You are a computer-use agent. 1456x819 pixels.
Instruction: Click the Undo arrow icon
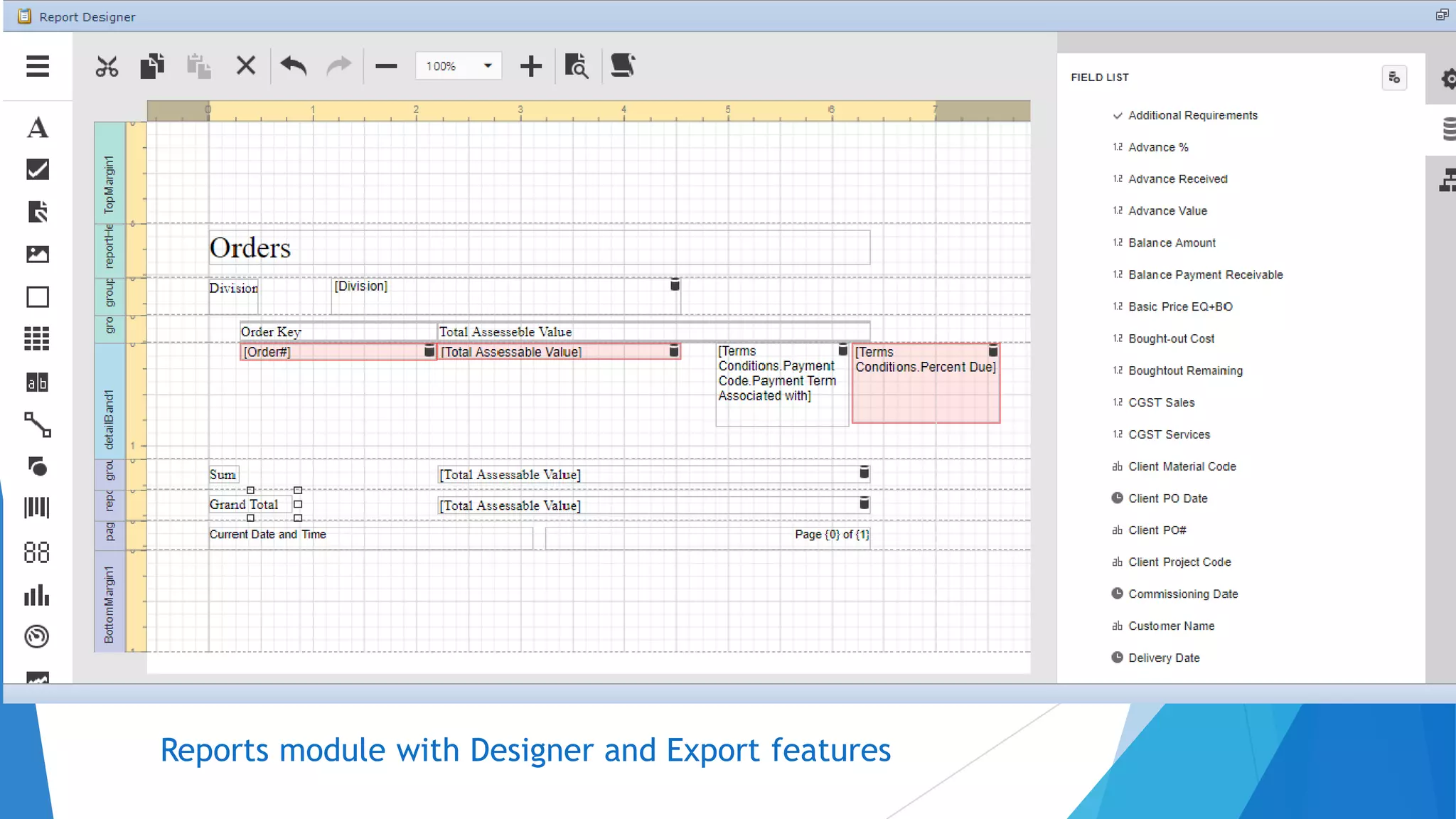[x=293, y=67]
